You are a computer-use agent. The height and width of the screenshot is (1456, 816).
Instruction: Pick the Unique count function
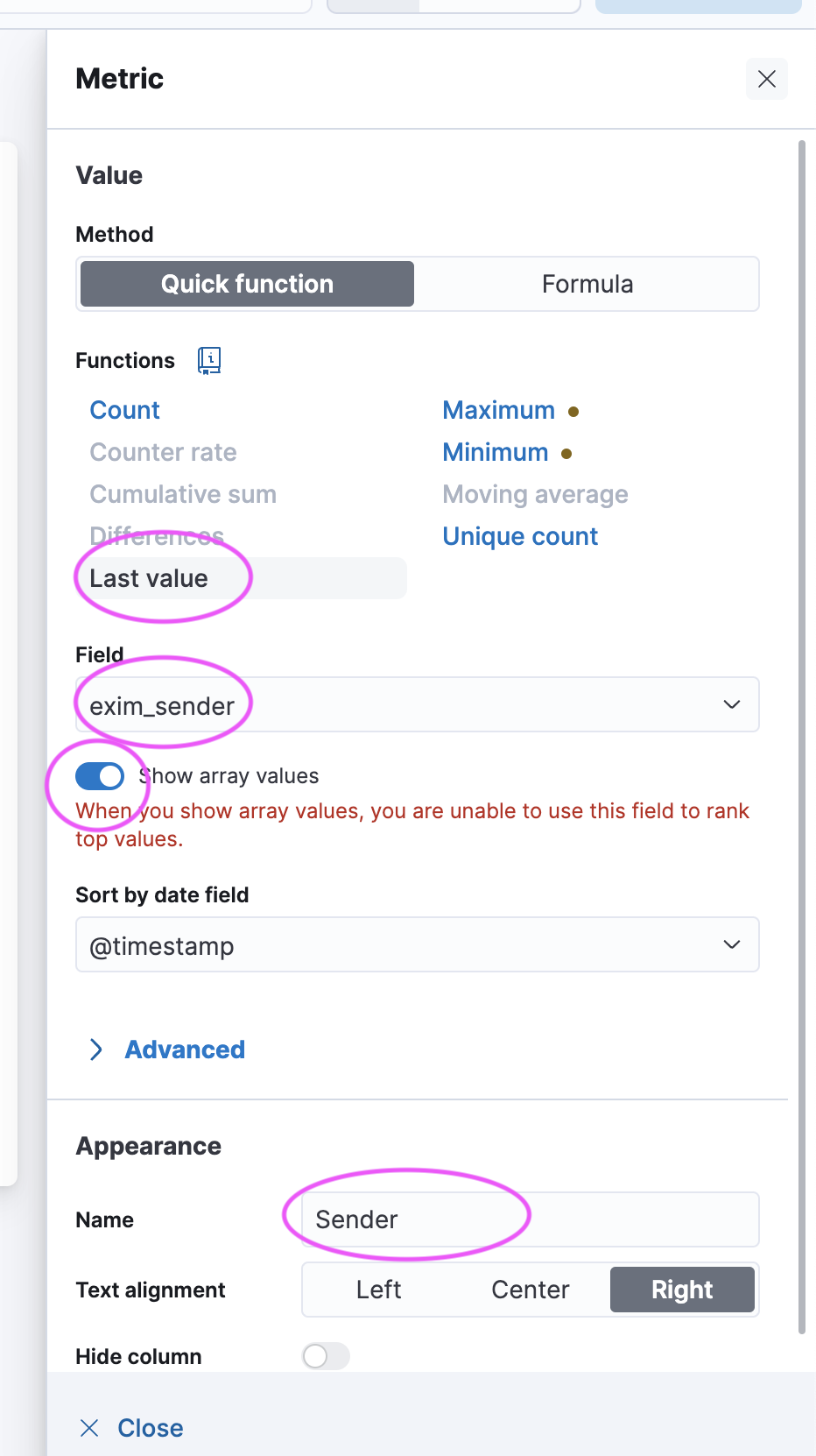(520, 536)
